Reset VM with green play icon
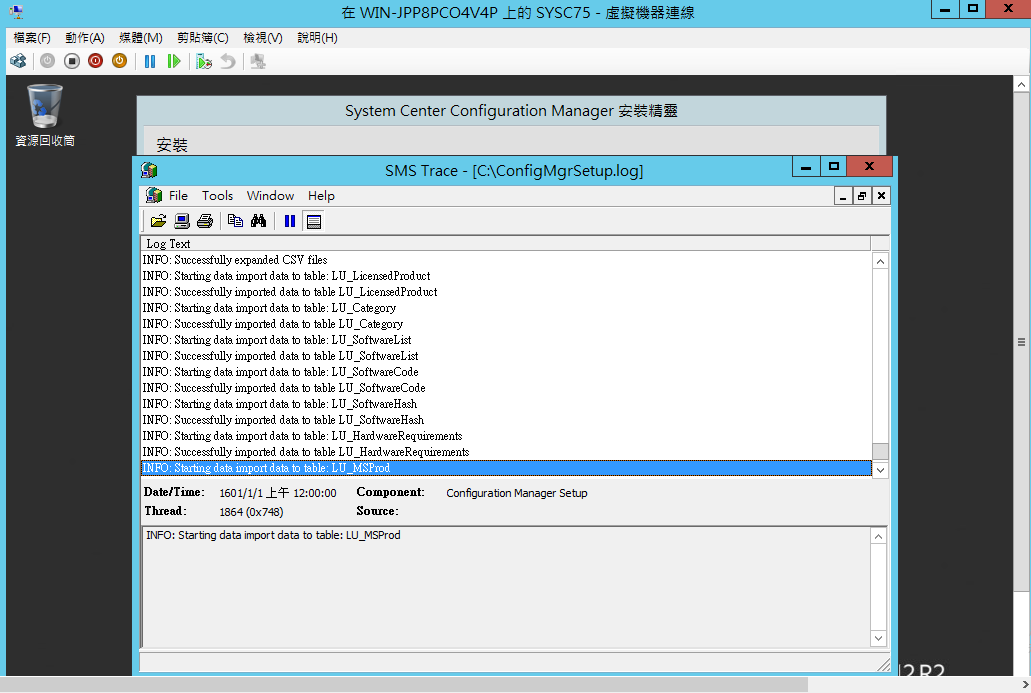The image size is (1031, 693). point(174,61)
